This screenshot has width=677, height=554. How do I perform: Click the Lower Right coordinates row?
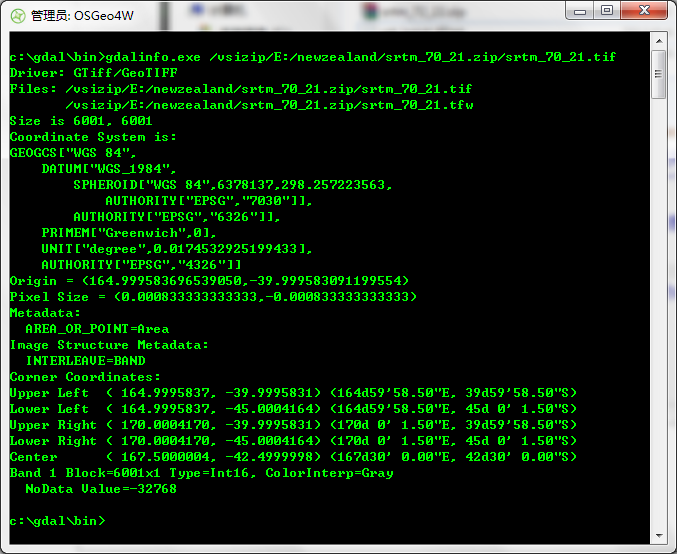tap(293, 440)
